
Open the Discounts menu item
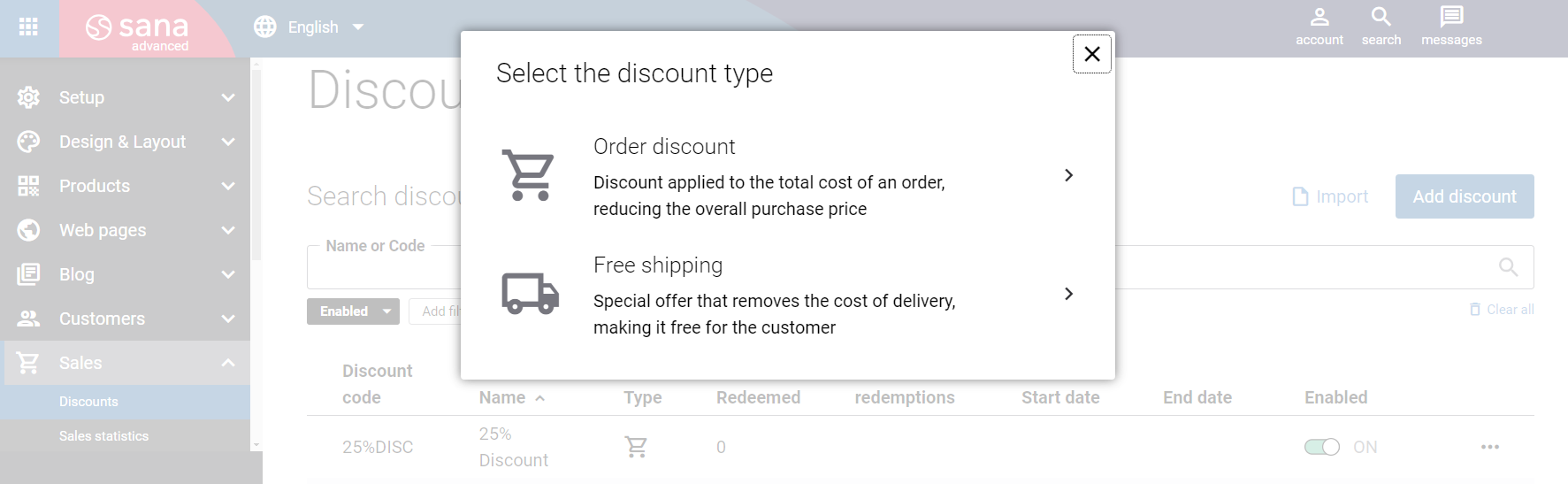88,402
